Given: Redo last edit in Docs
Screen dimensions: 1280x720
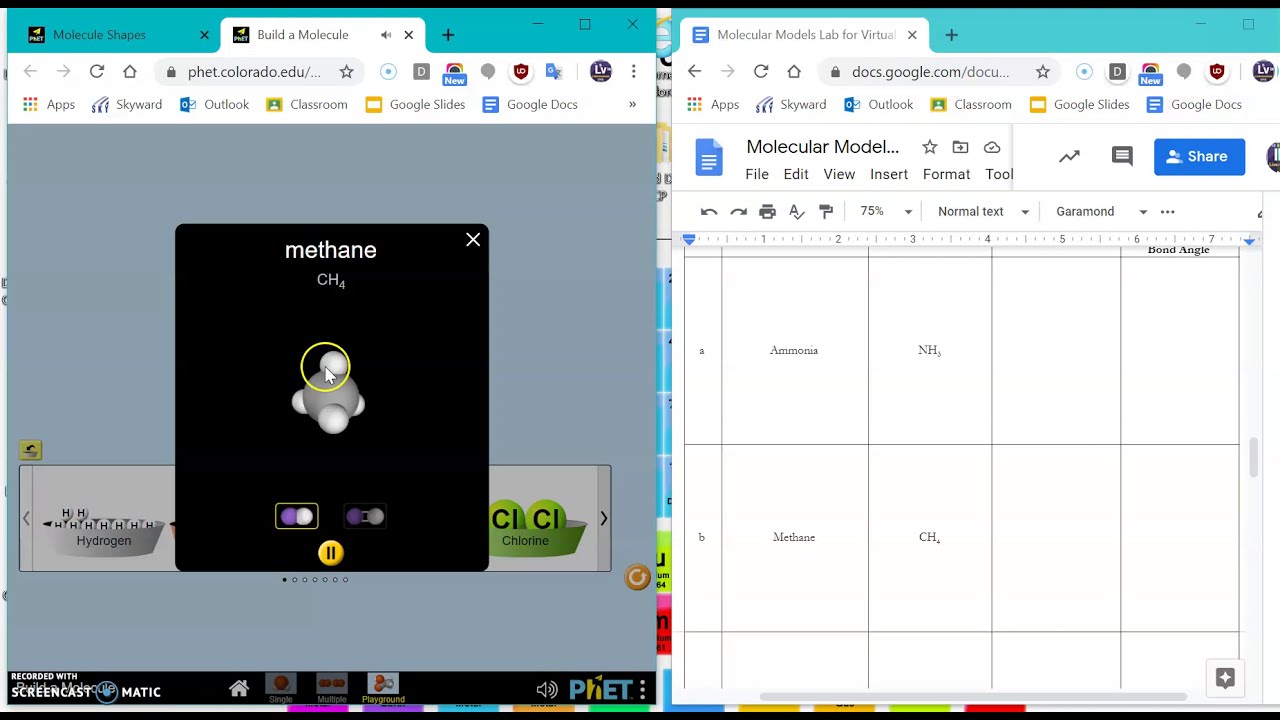Looking at the screenshot, I should (x=739, y=211).
